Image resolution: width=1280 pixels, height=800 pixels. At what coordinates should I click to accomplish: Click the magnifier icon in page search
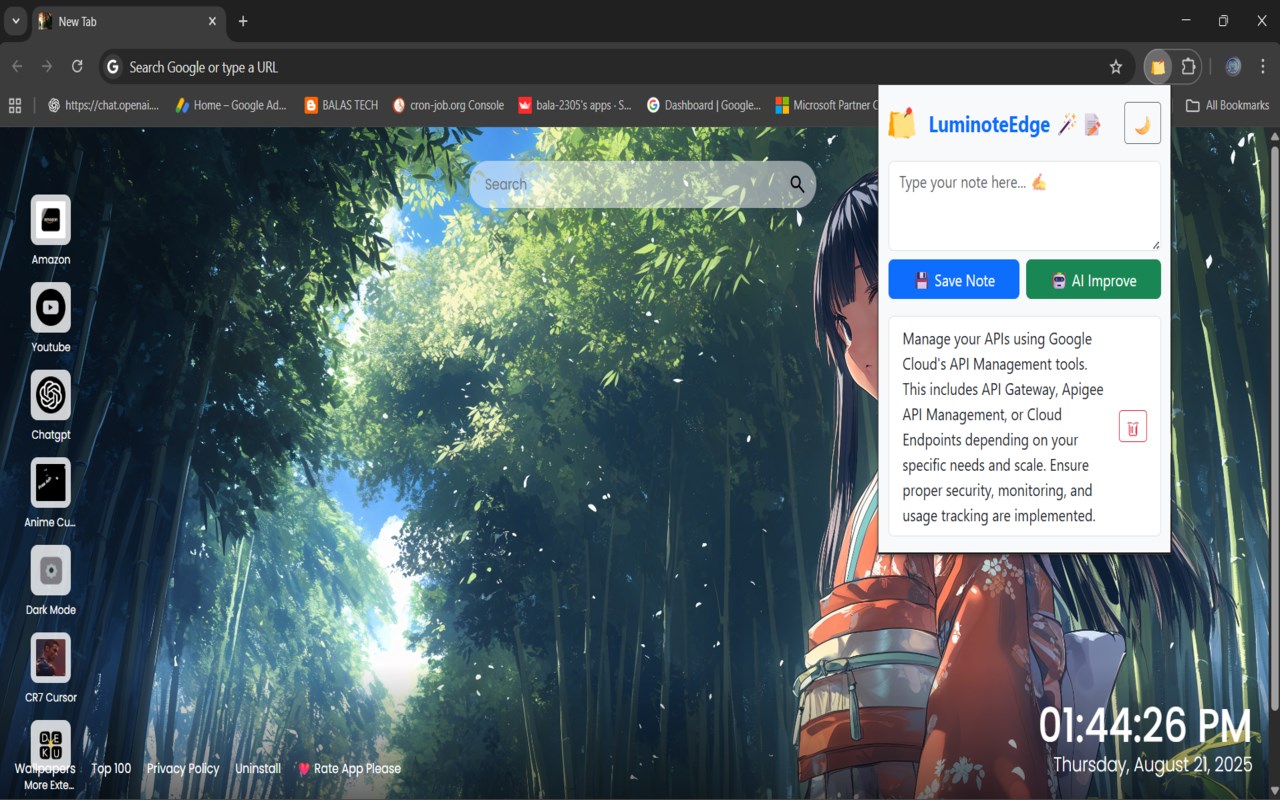tap(797, 184)
